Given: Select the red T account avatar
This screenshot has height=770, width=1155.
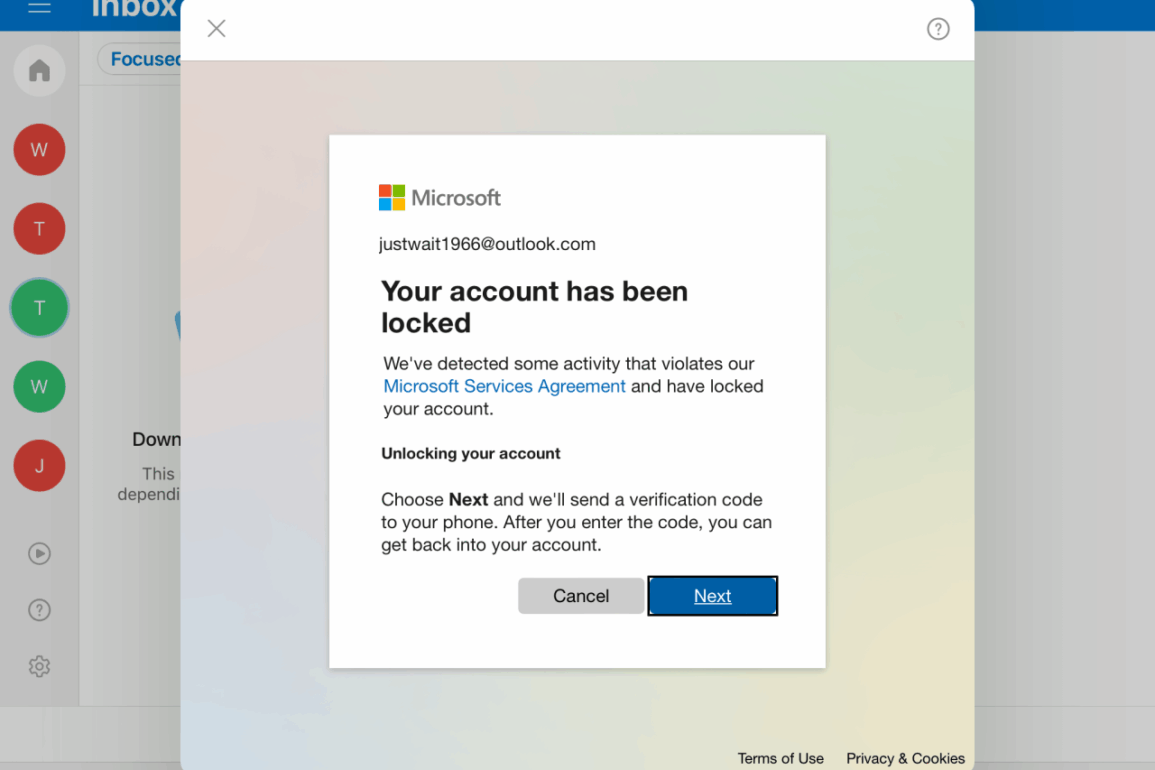Looking at the screenshot, I should (x=39, y=228).
